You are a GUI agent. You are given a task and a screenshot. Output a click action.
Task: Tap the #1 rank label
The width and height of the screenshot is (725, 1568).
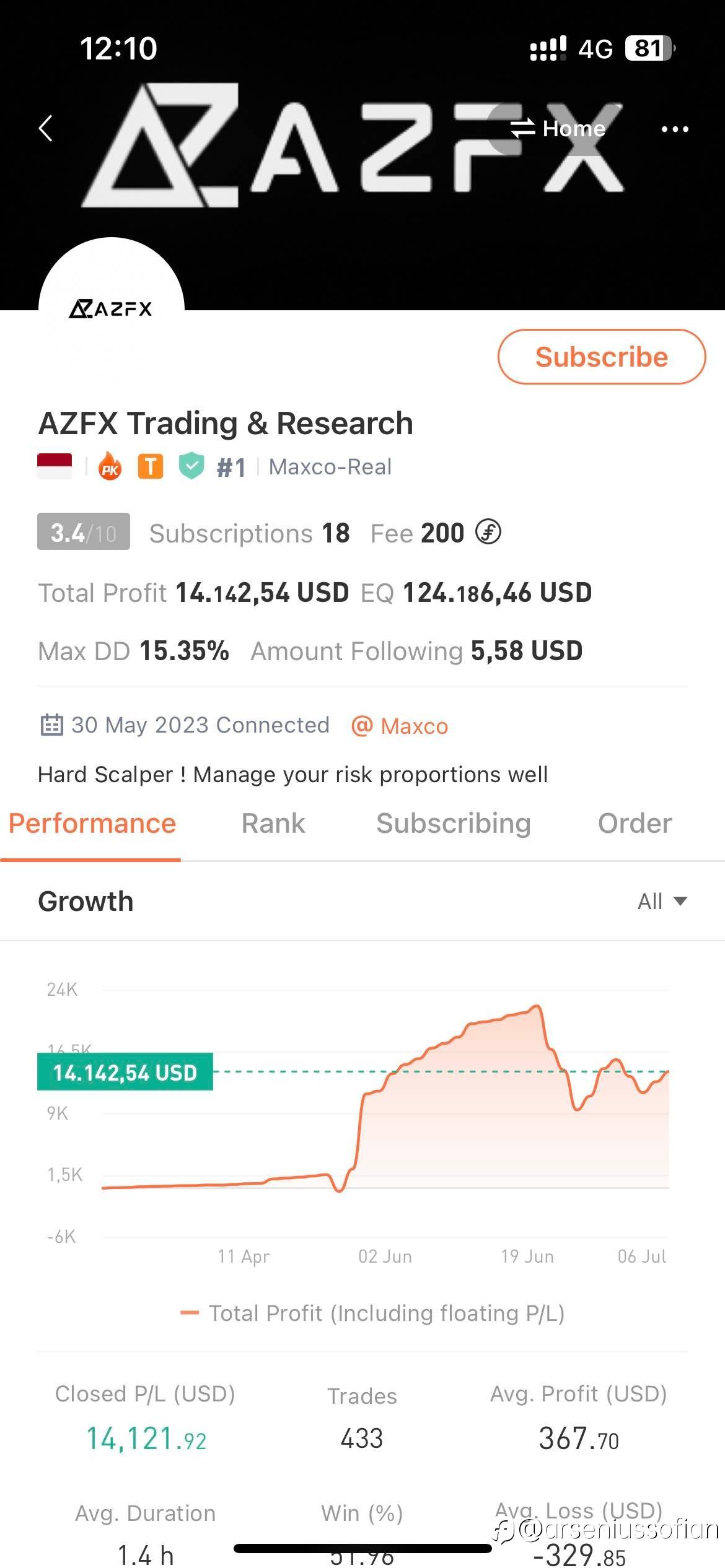[231, 468]
